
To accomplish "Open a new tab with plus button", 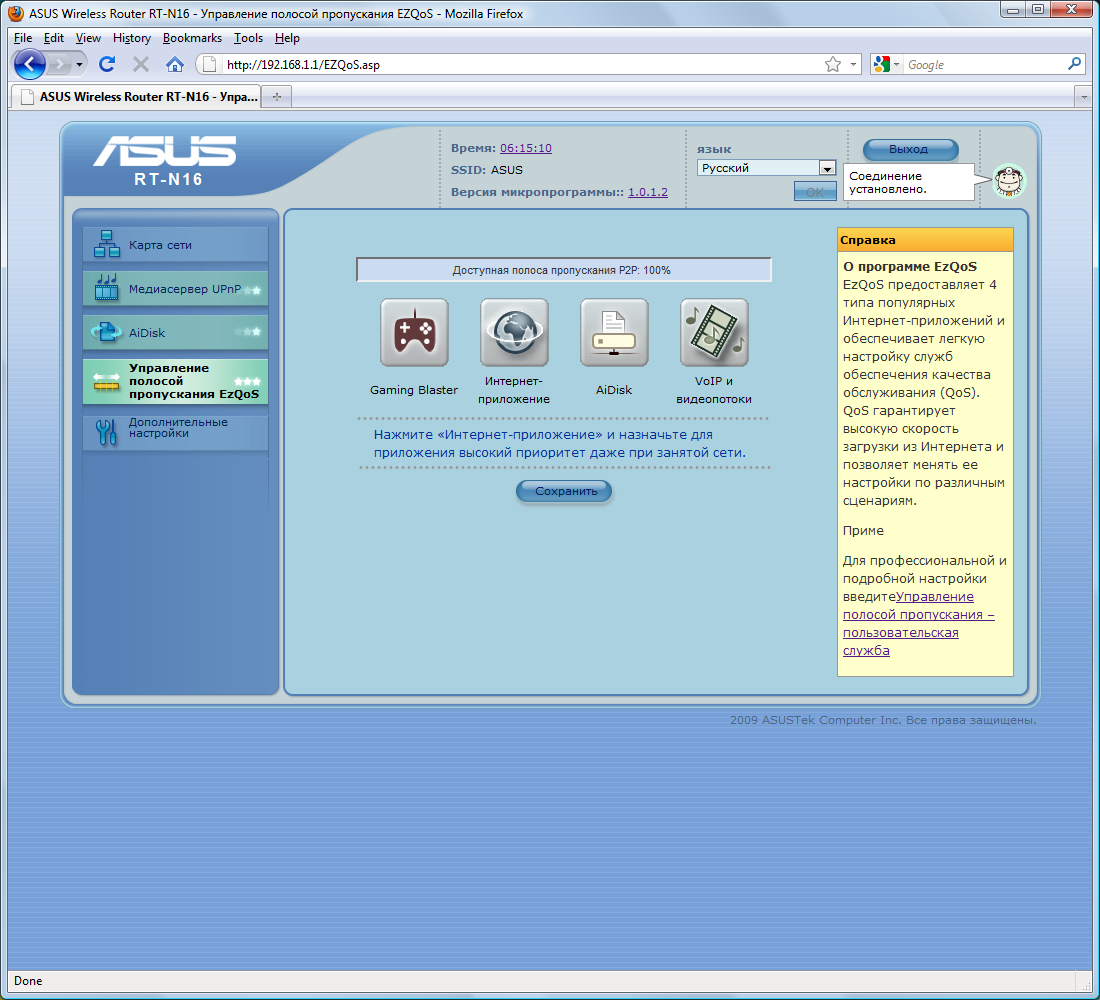I will coord(277,97).
